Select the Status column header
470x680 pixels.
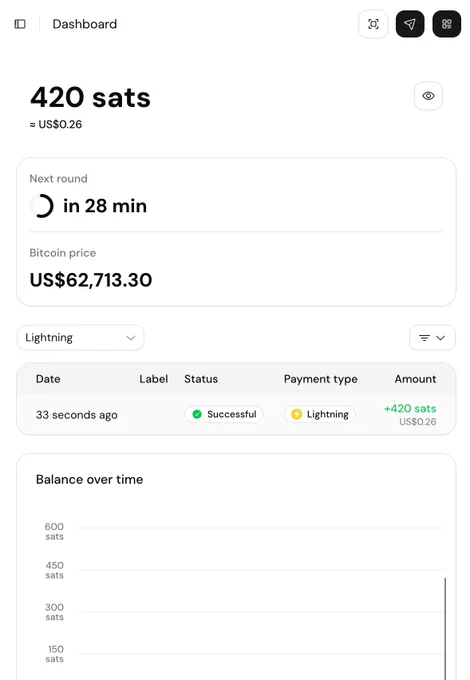pyautogui.click(x=201, y=379)
